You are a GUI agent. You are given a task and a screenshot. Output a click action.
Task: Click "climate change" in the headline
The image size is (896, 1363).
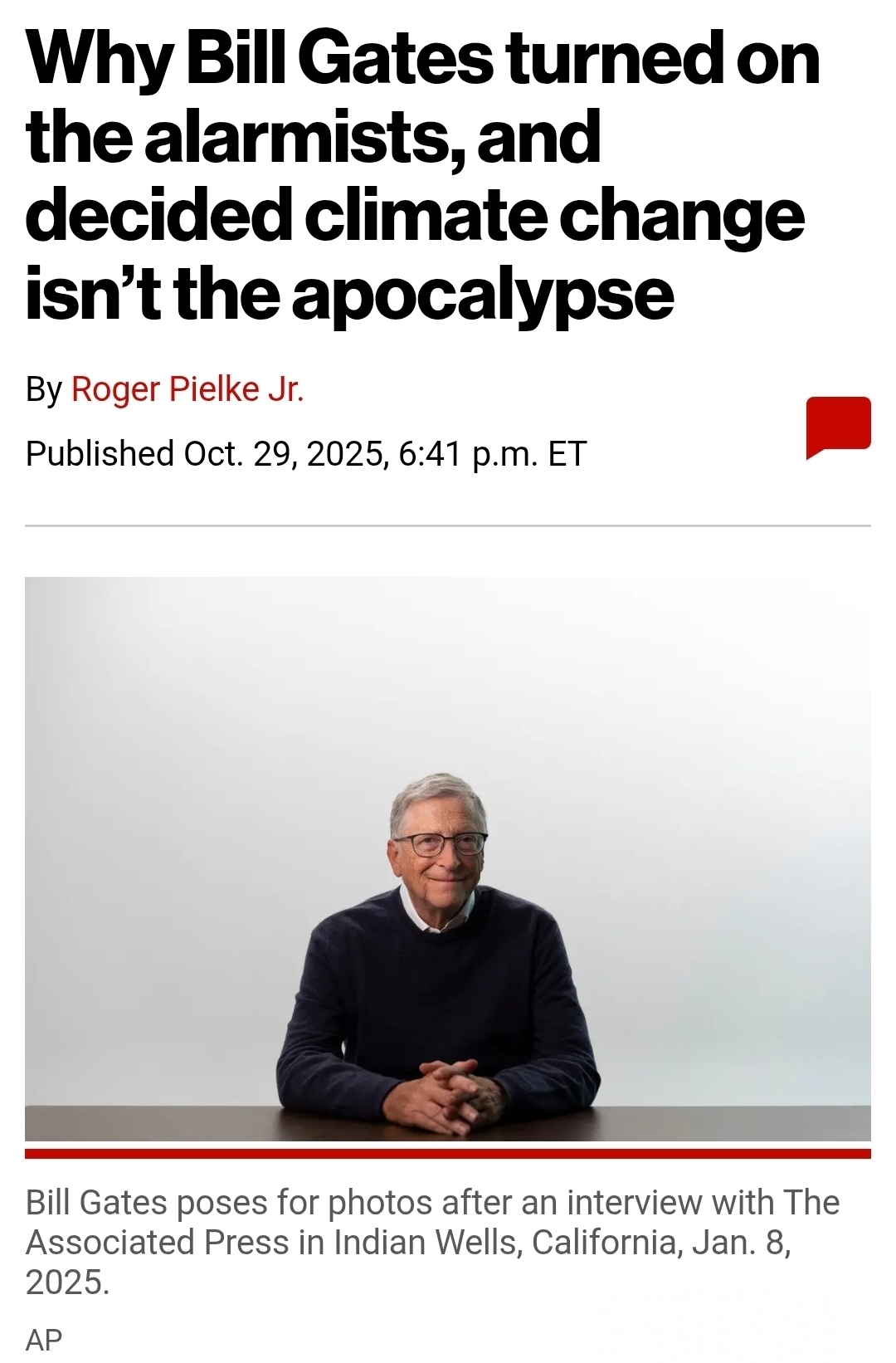555,217
